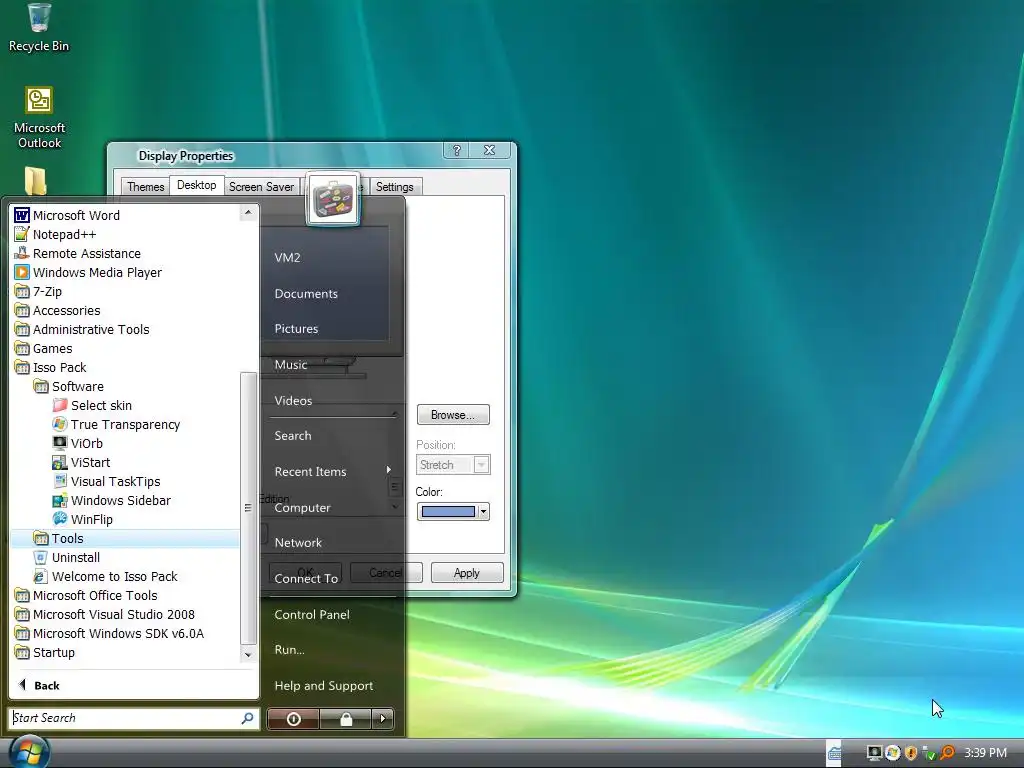Launch ViStart from Isso Pack

(x=82, y=462)
